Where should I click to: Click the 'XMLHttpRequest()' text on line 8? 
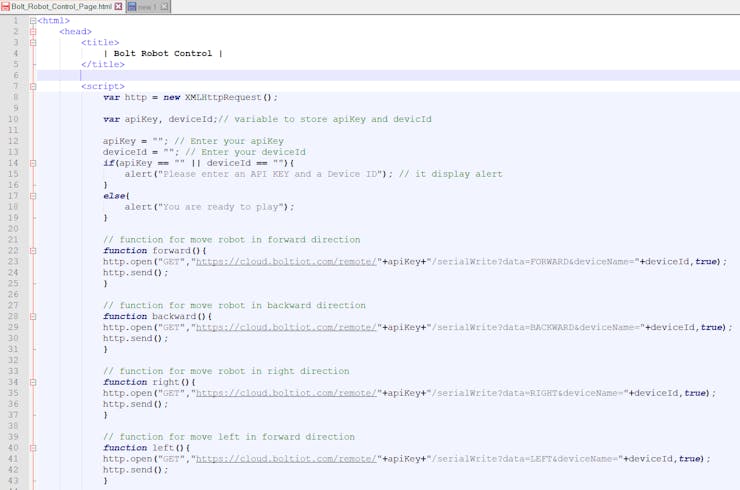[x=228, y=97]
